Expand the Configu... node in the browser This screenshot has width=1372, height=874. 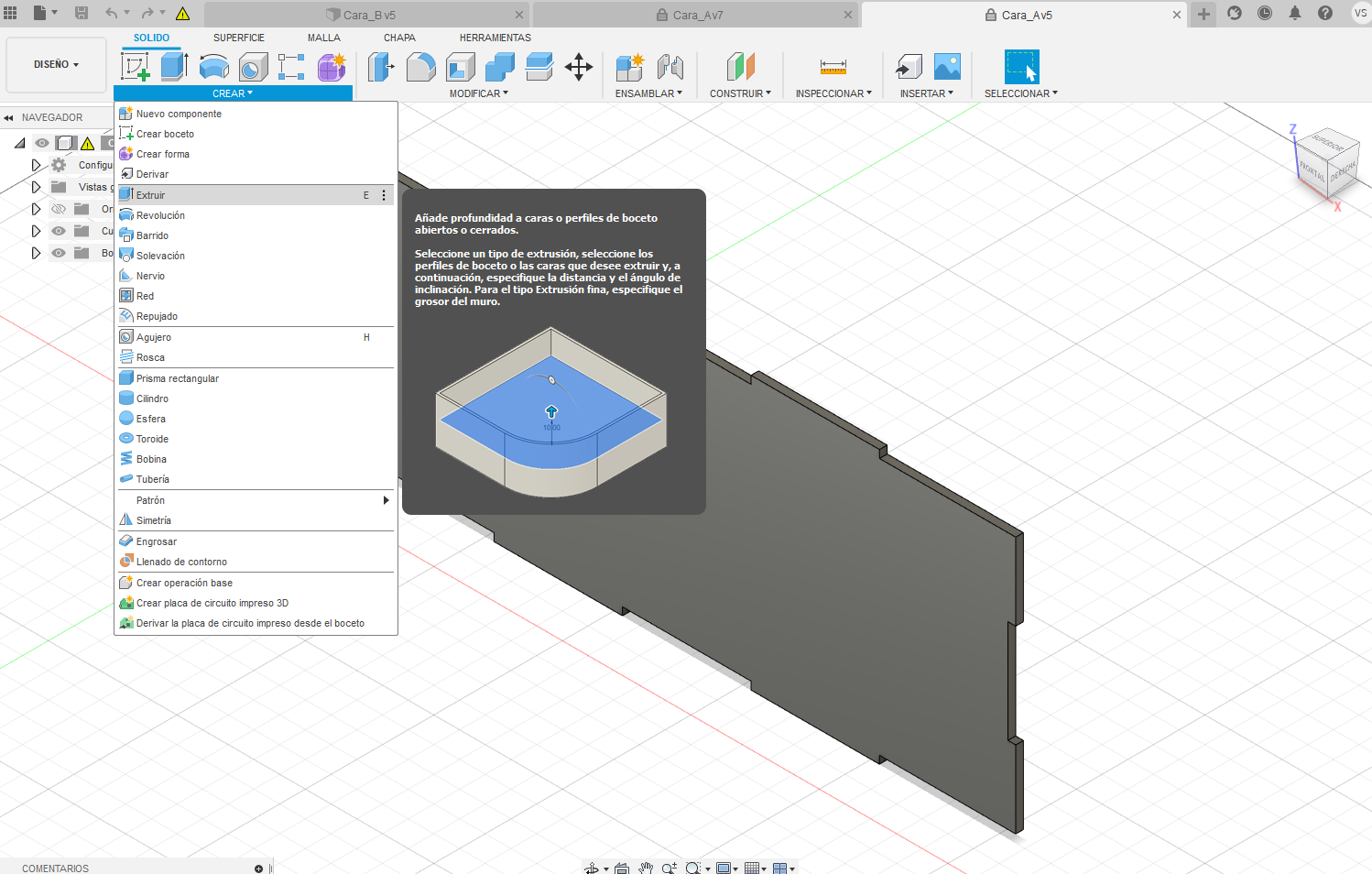click(x=36, y=165)
